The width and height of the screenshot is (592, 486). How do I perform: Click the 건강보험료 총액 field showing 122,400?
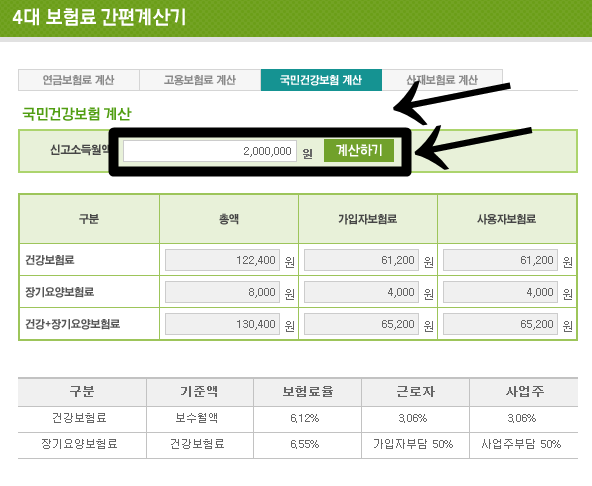222,260
